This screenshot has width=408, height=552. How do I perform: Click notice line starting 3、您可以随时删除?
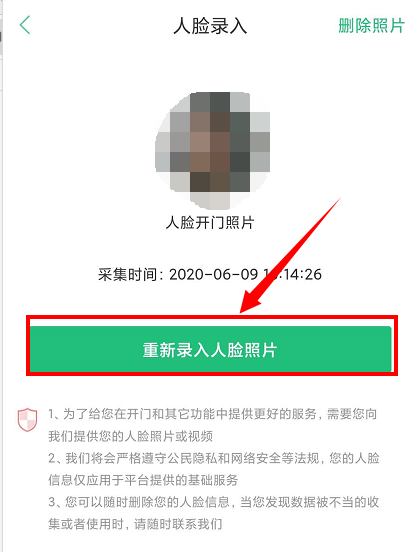coord(213,502)
